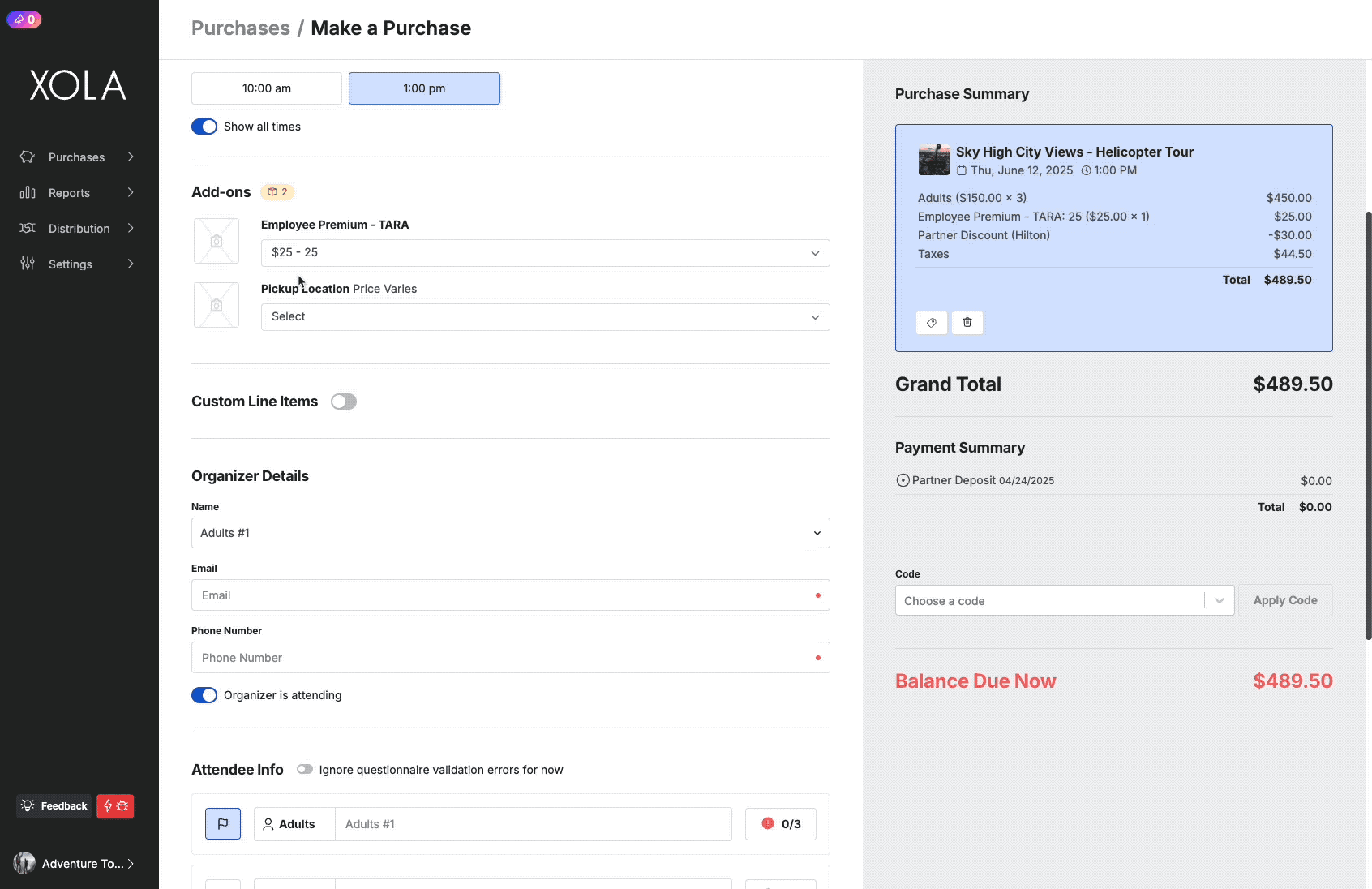The image size is (1372, 889).
Task: Click the Adults attendee type label
Action: click(x=295, y=824)
